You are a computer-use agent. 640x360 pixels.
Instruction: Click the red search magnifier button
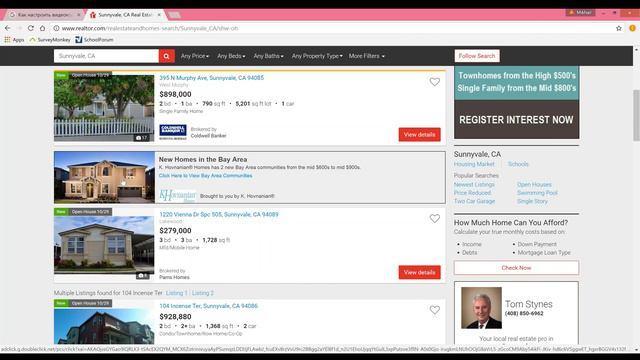click(x=167, y=56)
